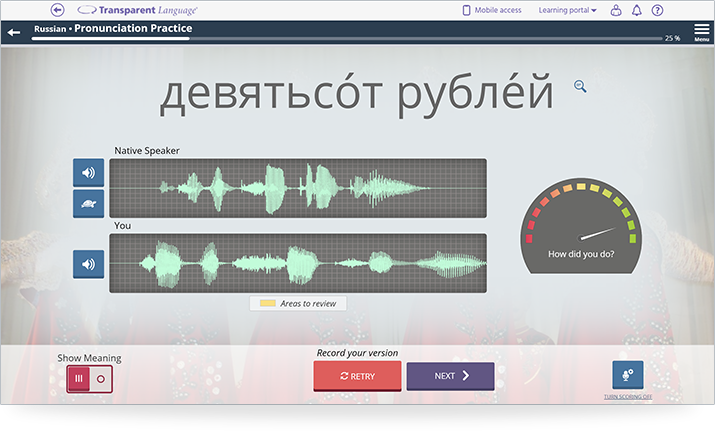Open the help question mark icon
The image size is (715, 431).
click(x=657, y=10)
